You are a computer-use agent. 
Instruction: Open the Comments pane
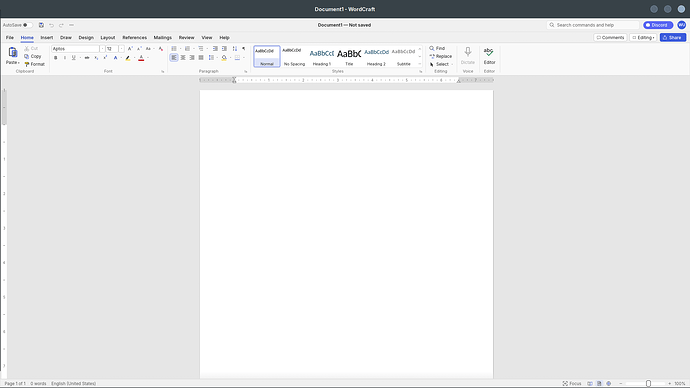pos(610,38)
